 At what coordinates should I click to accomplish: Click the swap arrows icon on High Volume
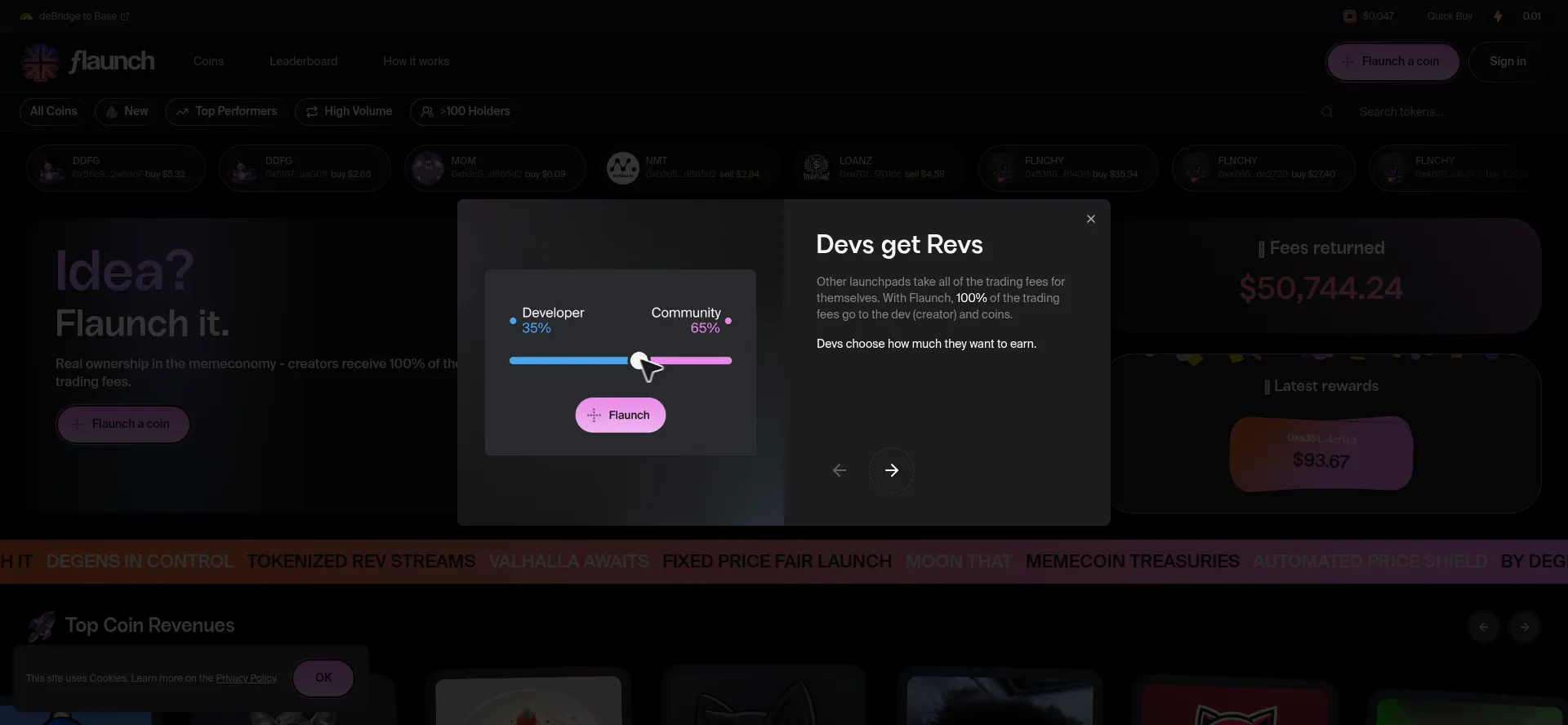coord(312,112)
